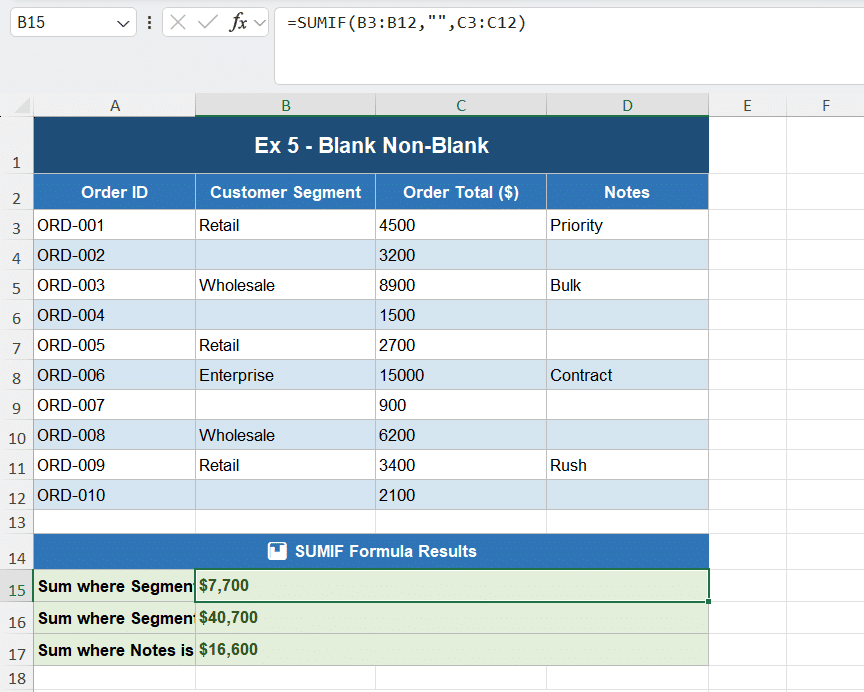Click the Rush note cell for ORD-009

(627, 465)
